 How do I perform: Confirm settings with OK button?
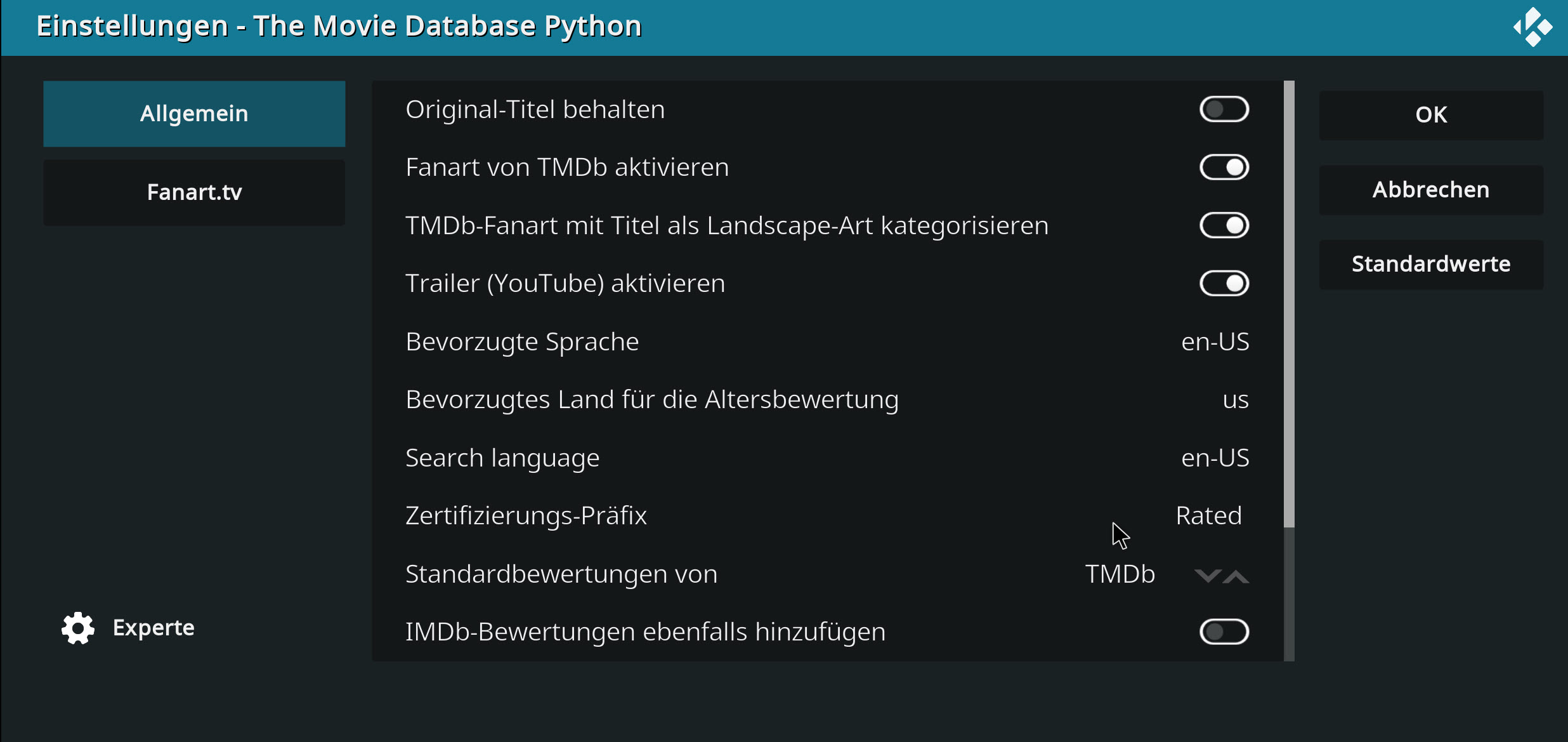(1431, 115)
